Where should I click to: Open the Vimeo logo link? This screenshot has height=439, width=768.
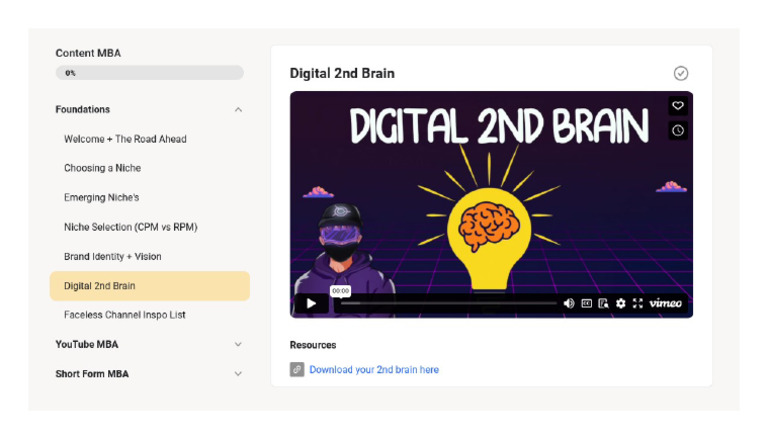[x=665, y=303]
